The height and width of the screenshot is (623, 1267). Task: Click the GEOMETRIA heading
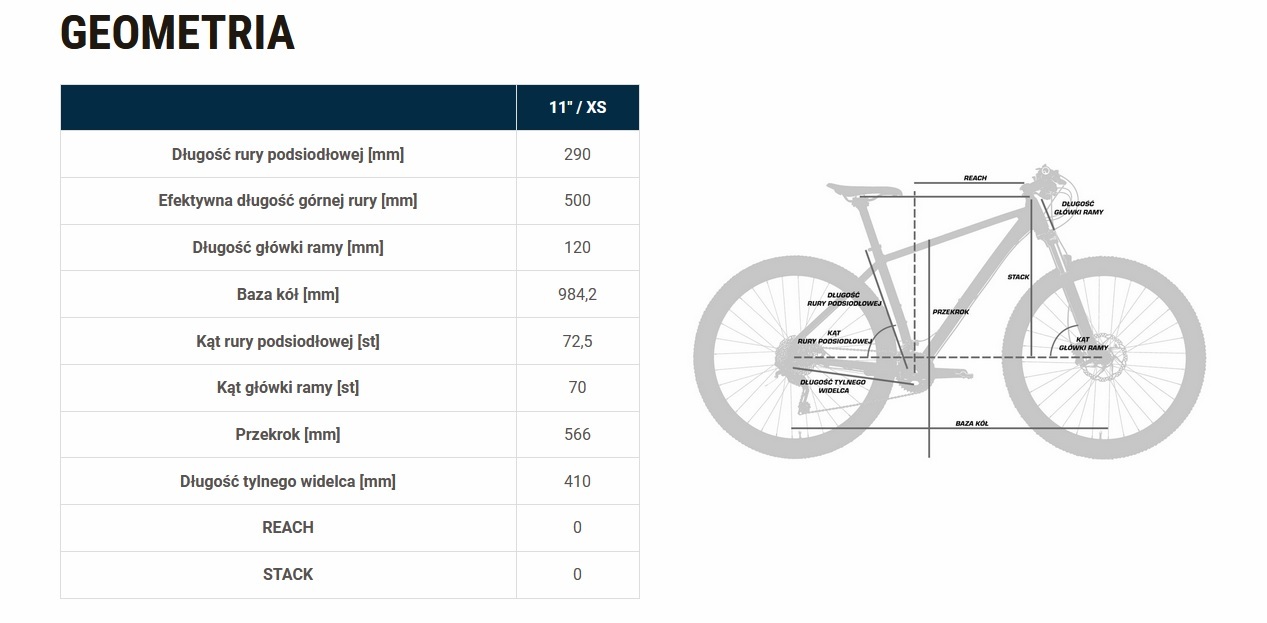pyautogui.click(x=177, y=34)
